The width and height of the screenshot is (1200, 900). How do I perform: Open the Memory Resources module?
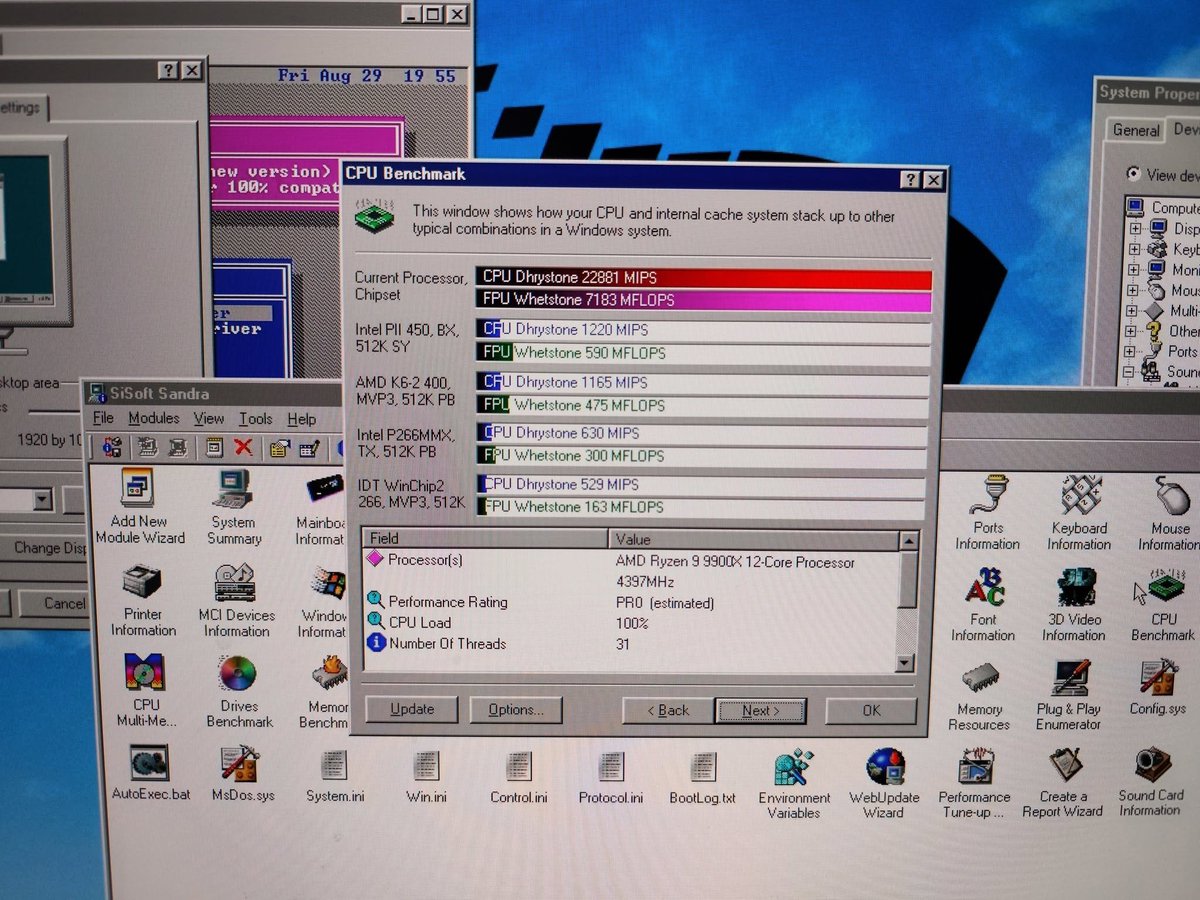(979, 695)
